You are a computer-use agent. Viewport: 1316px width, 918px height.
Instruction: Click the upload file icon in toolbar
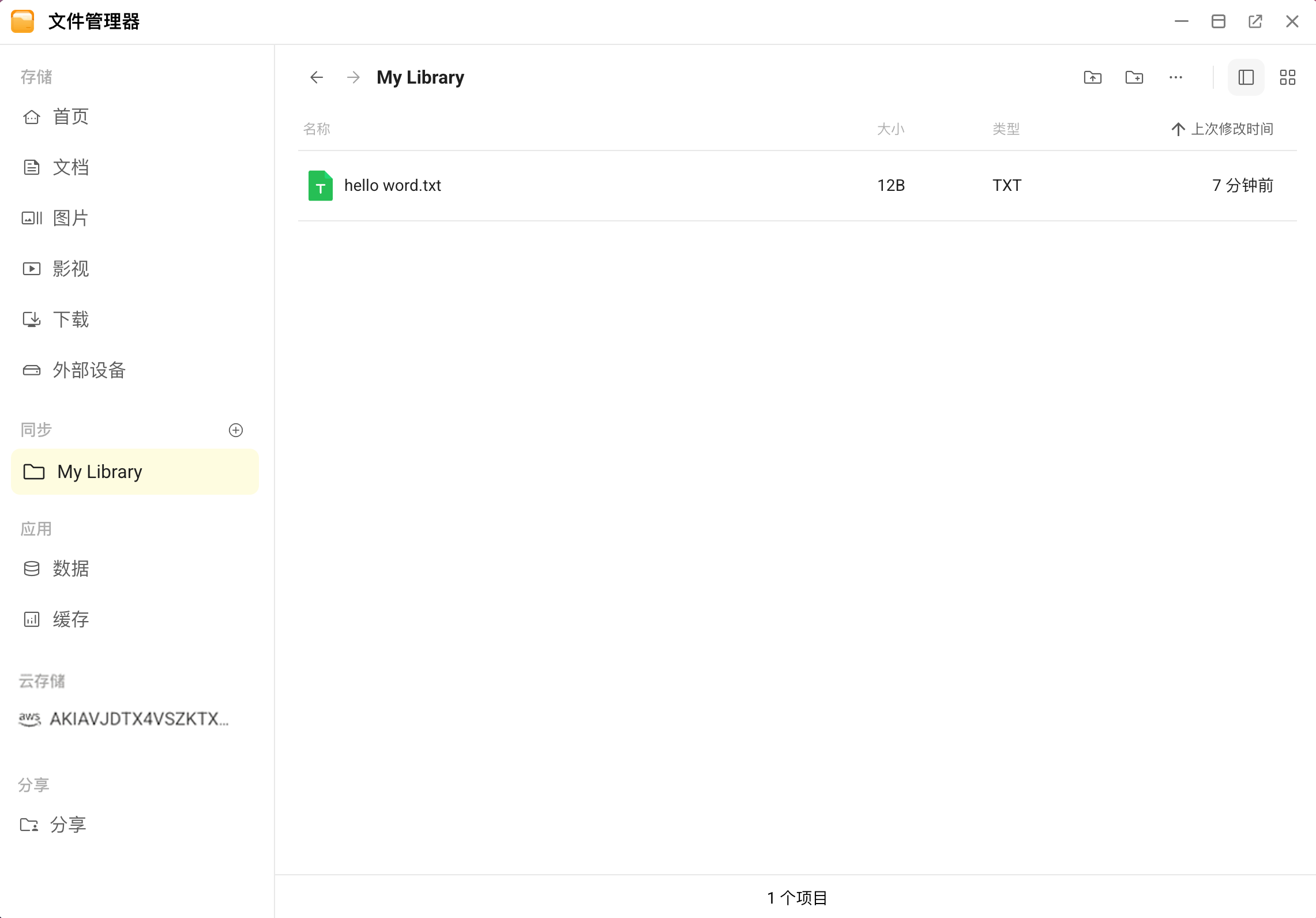tap(1092, 77)
